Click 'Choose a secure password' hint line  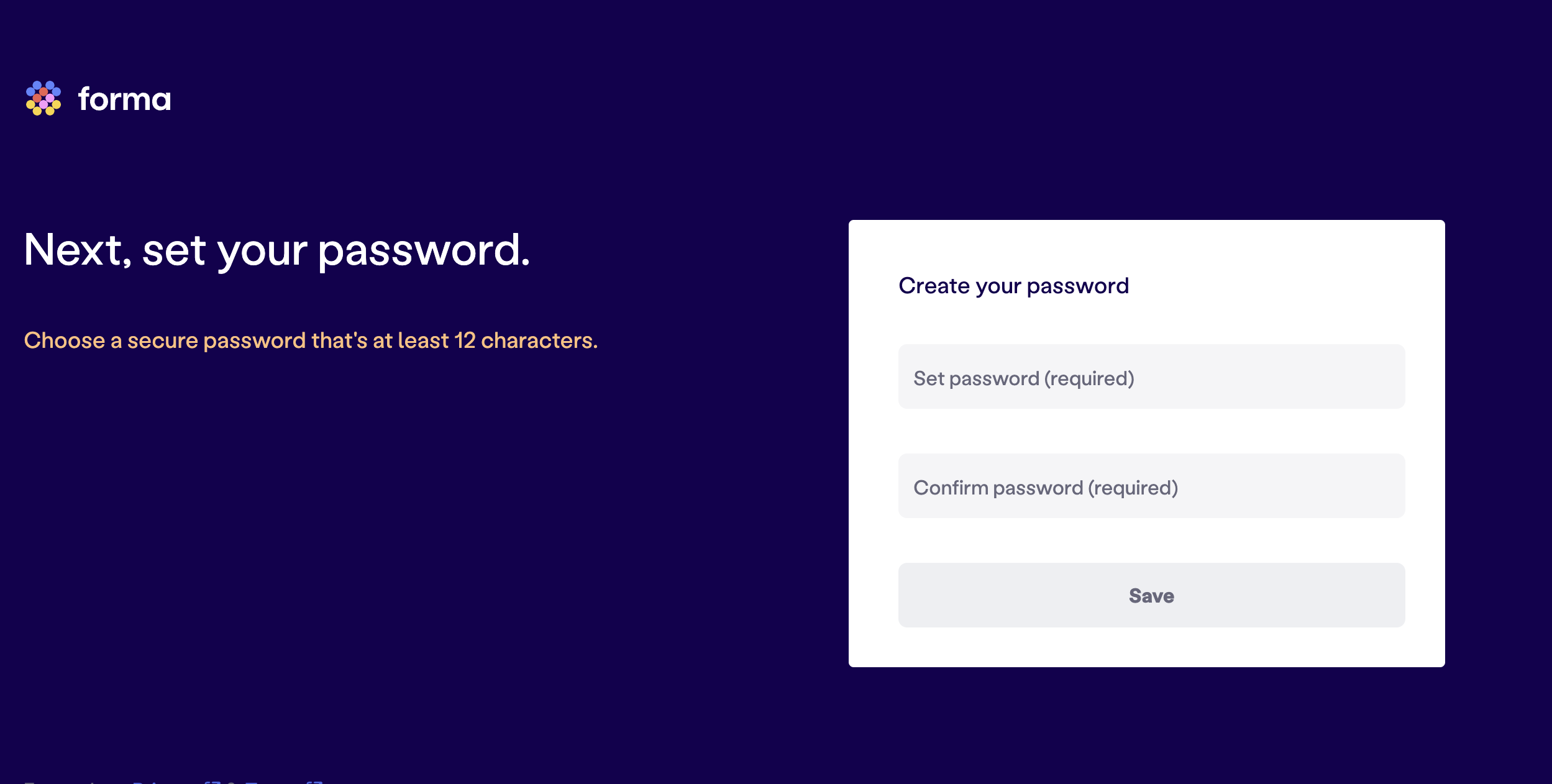pyautogui.click(x=311, y=340)
